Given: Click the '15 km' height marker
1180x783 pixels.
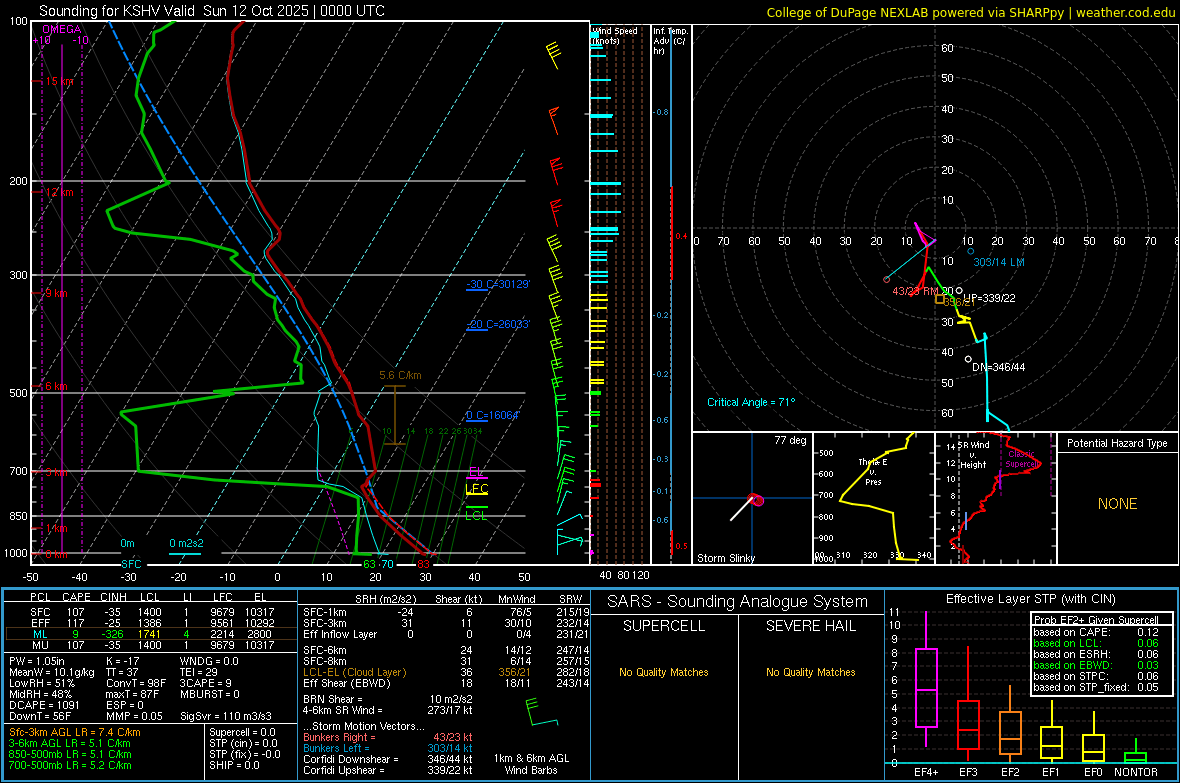Looking at the screenshot, I should click(x=59, y=81).
